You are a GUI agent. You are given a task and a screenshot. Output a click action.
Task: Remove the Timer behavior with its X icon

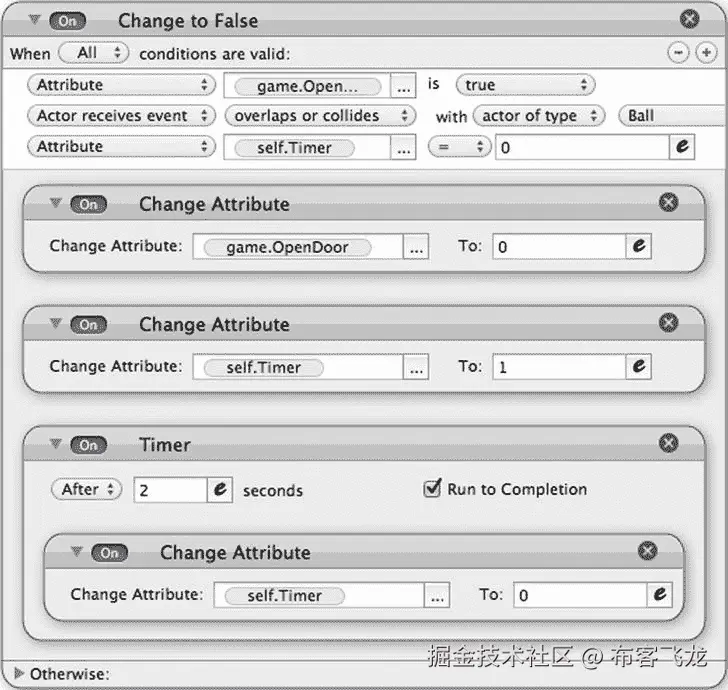pos(668,443)
